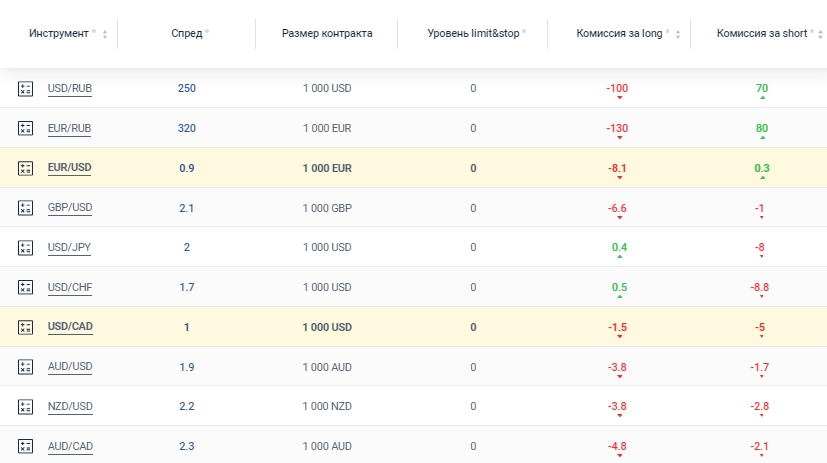The width and height of the screenshot is (827, 463).
Task: Click the USD/RUB short commission value 70
Action: coord(762,88)
